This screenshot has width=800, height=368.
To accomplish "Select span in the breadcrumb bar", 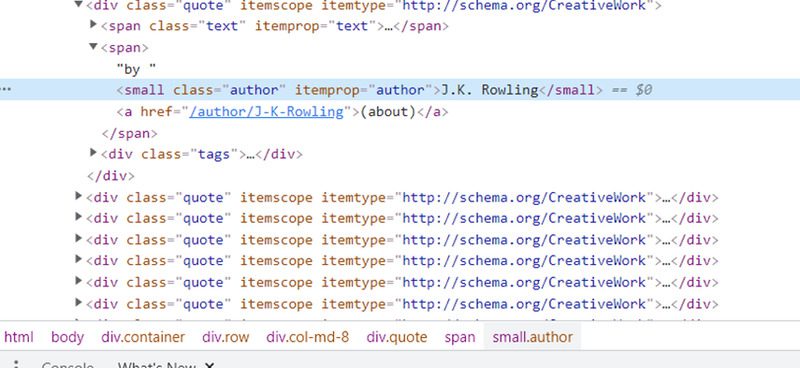I will tap(460, 337).
